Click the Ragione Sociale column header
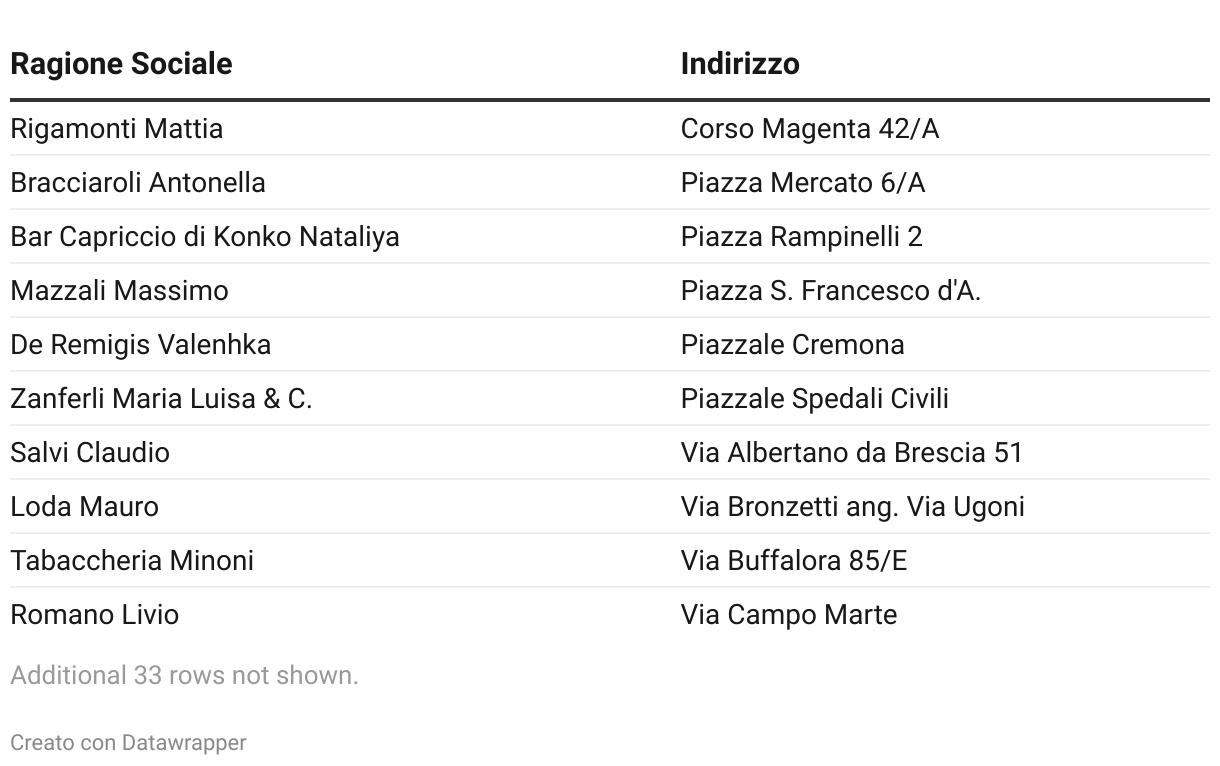Screen dimensions: 1220x766 click(x=121, y=64)
